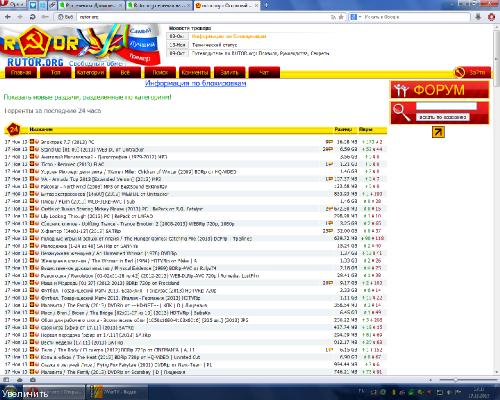The width and height of the screenshot is (500, 400).
Task: Open the Топ menu tab
Action: [56, 72]
